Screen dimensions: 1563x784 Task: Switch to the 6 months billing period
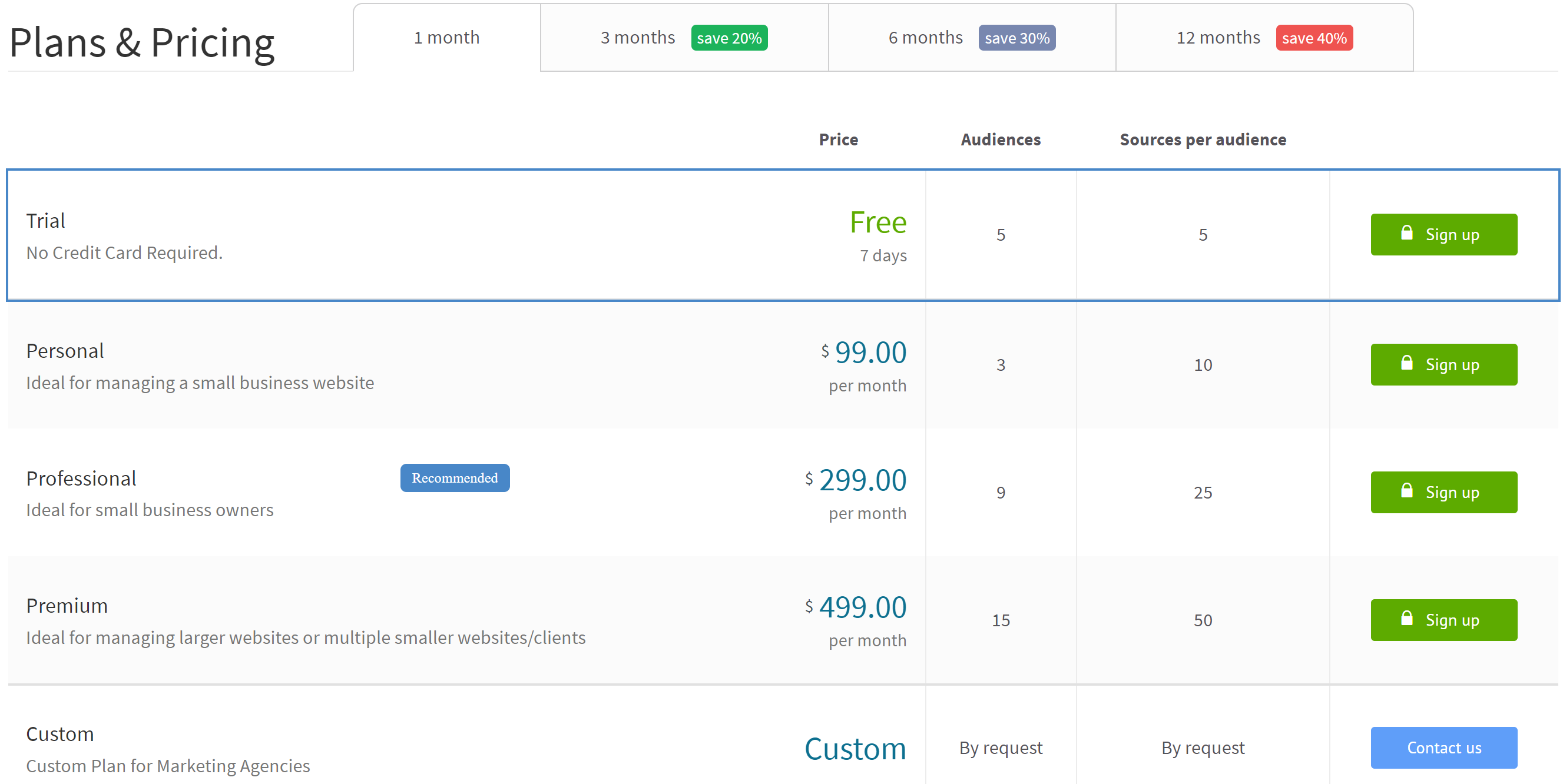[x=963, y=37]
